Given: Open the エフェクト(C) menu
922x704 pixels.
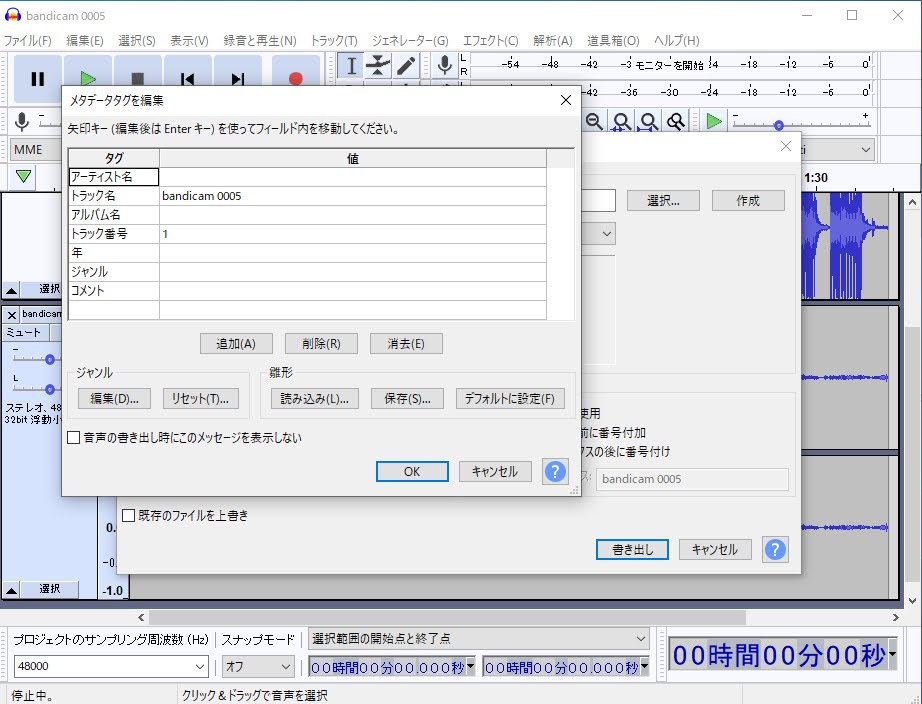Looking at the screenshot, I should coord(490,41).
